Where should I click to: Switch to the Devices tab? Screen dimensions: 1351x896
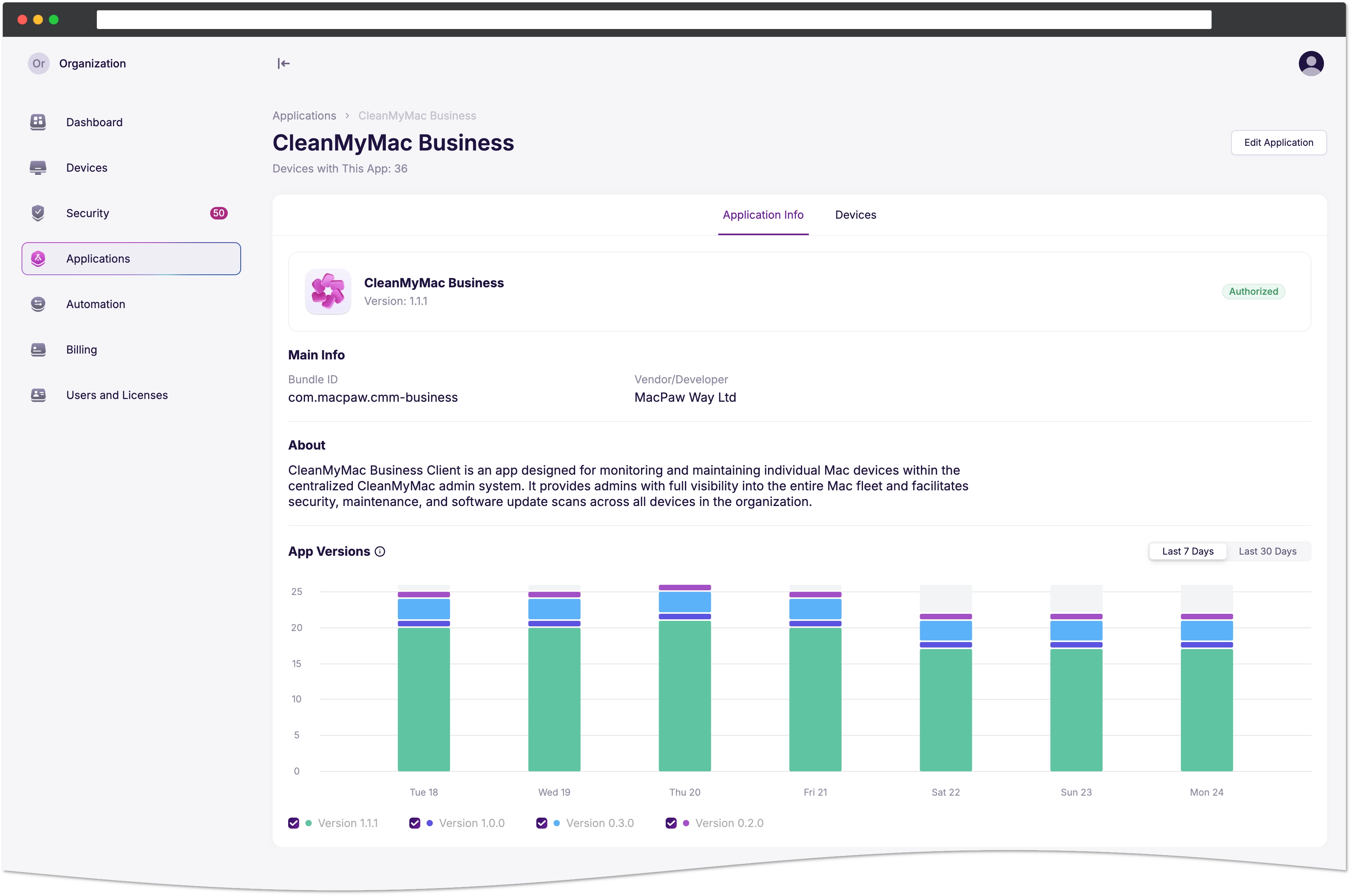tap(855, 214)
